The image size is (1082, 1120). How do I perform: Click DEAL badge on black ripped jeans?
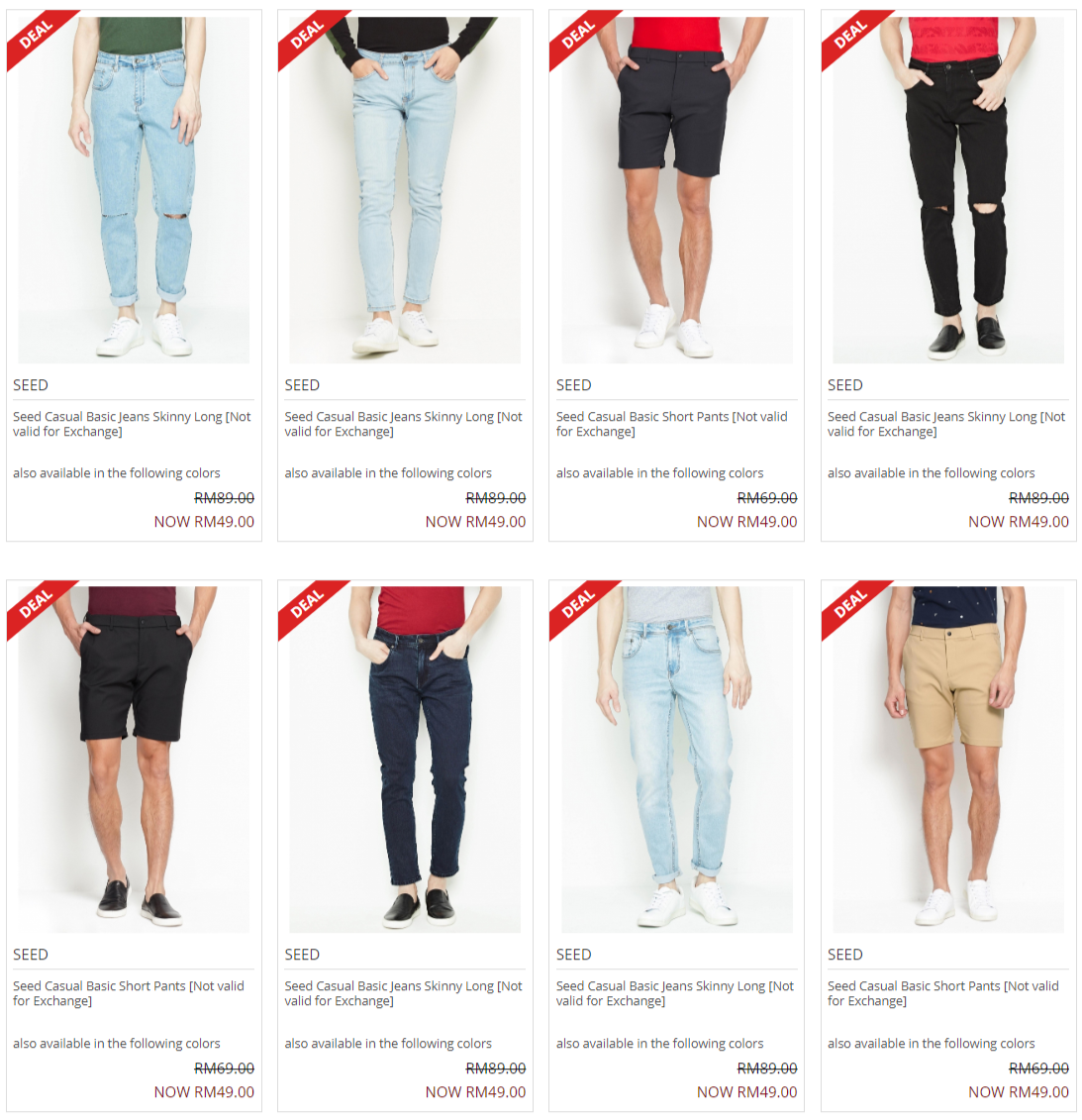tap(854, 38)
